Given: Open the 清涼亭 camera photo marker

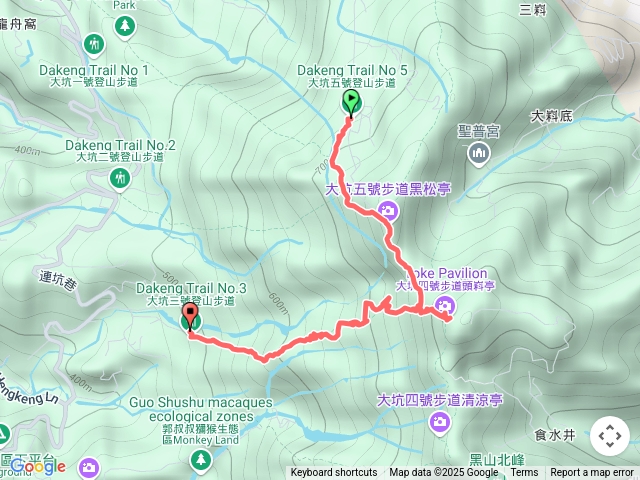Looking at the screenshot, I should pos(440,422).
